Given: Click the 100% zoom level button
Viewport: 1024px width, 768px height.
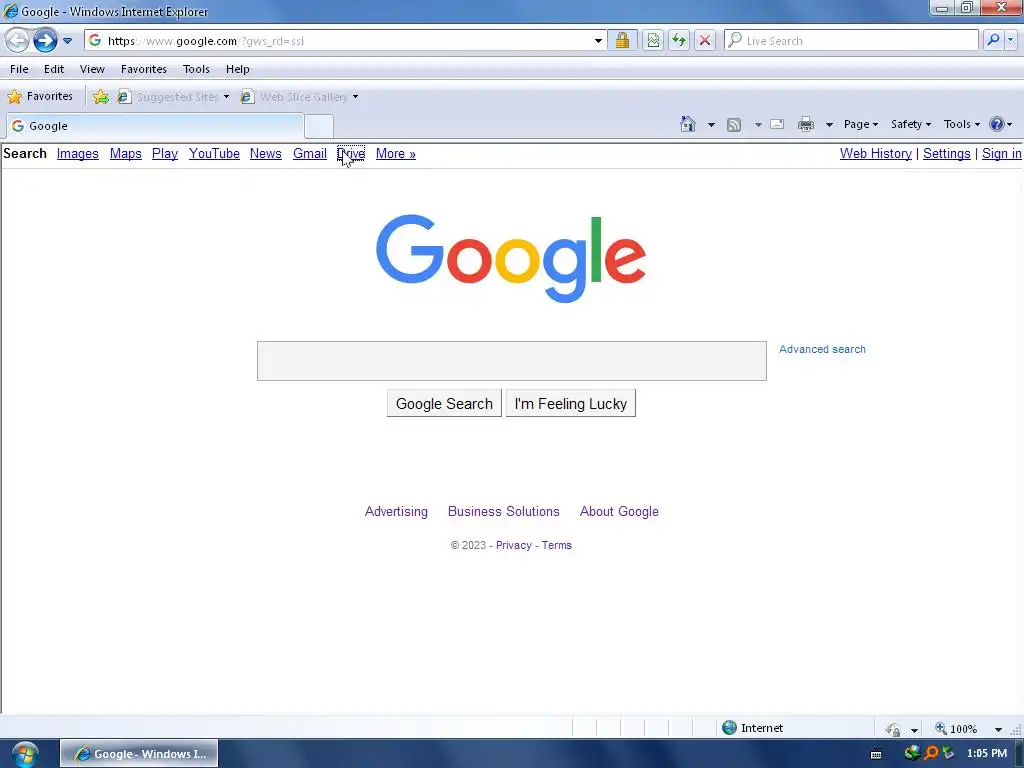Looking at the screenshot, I should [957, 728].
